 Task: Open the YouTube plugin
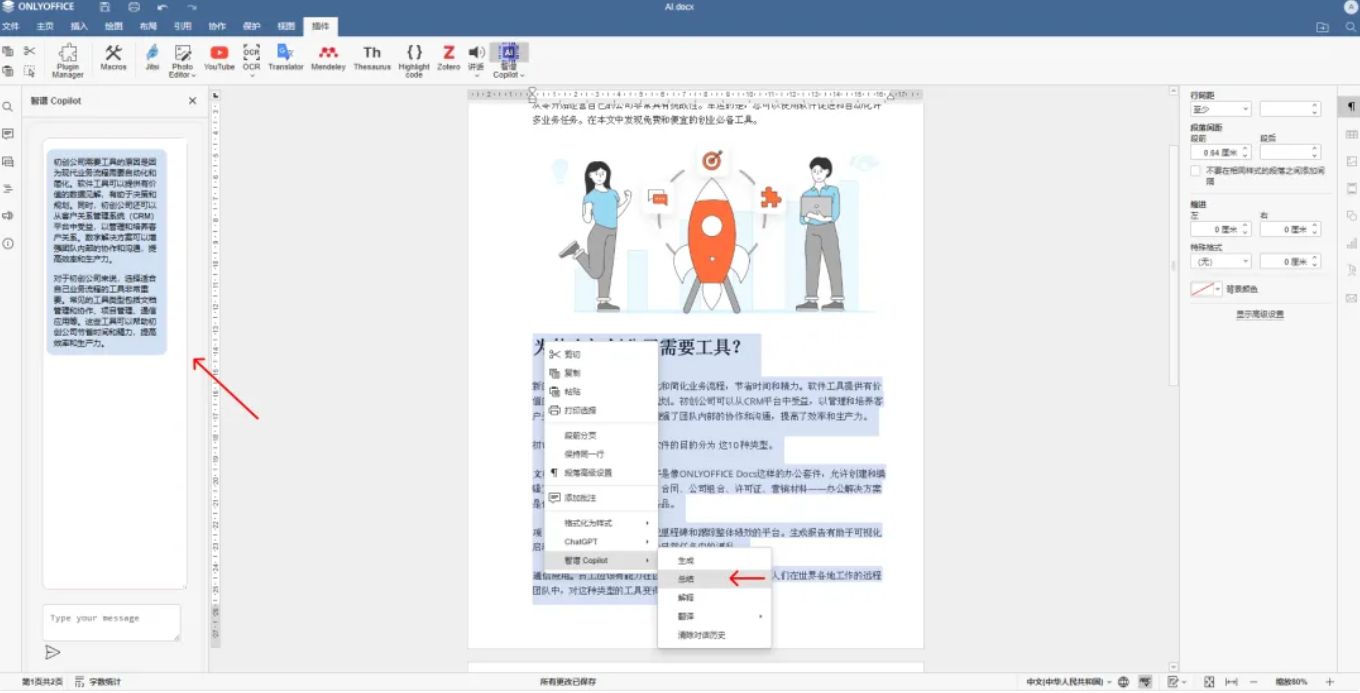pyautogui.click(x=219, y=58)
